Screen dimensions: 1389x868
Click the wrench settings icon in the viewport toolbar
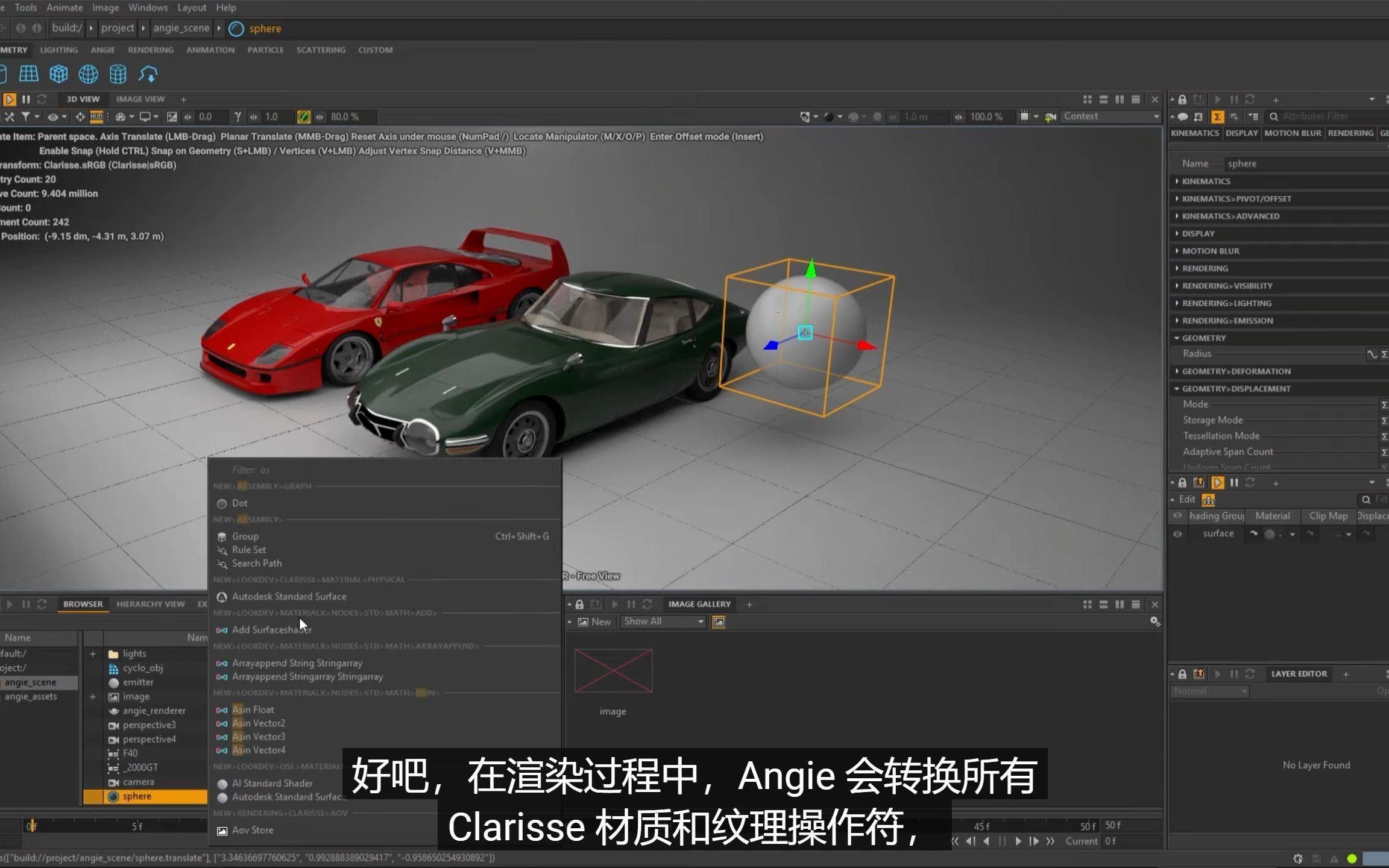tap(10, 116)
